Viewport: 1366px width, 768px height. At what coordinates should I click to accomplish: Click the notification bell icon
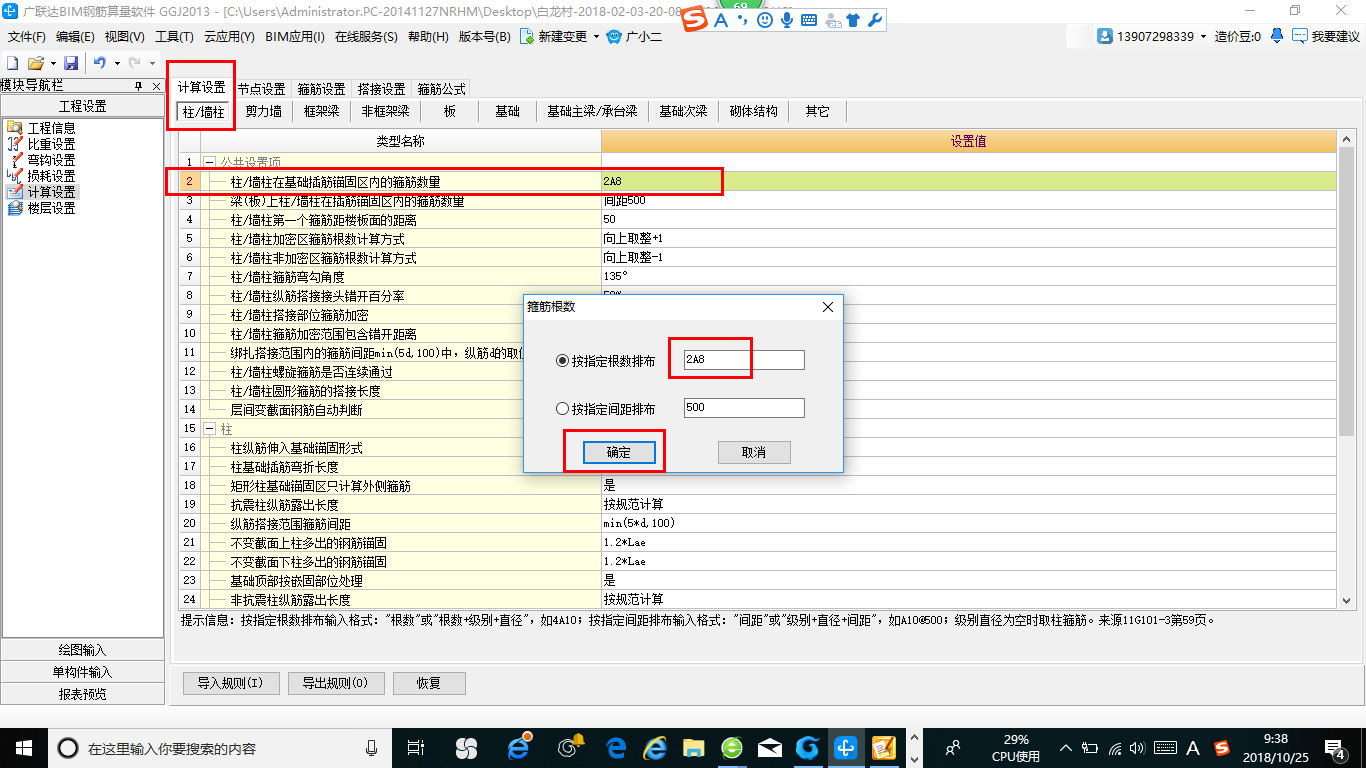(x=1277, y=36)
